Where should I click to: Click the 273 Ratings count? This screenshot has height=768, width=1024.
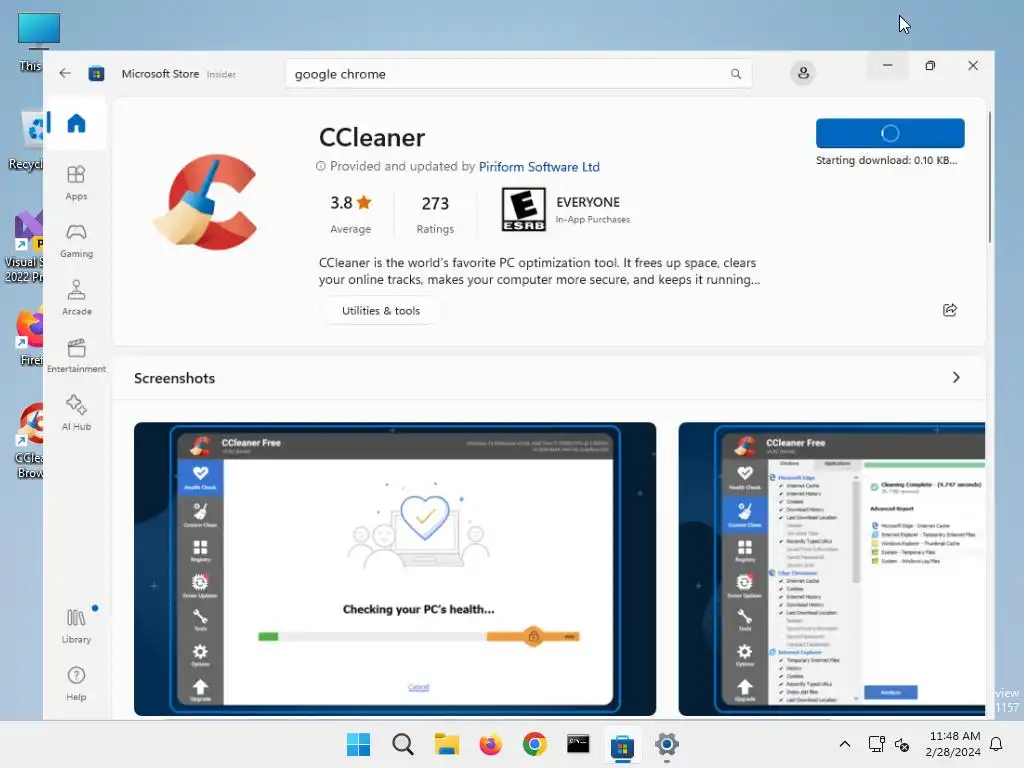point(435,214)
